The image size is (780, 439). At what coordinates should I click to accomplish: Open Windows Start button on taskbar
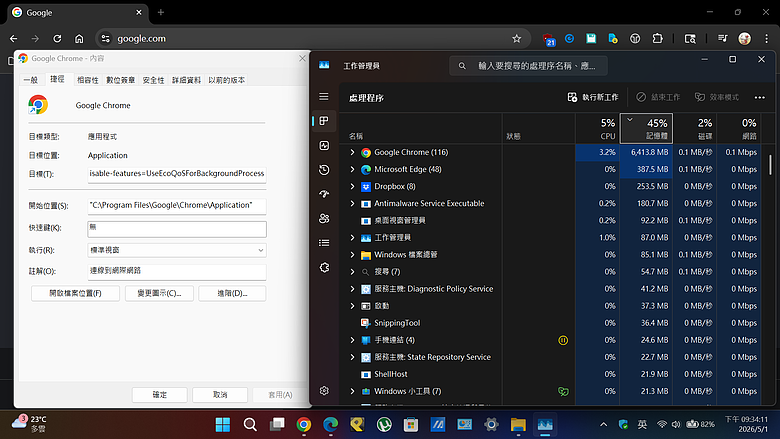pyautogui.click(x=223, y=425)
